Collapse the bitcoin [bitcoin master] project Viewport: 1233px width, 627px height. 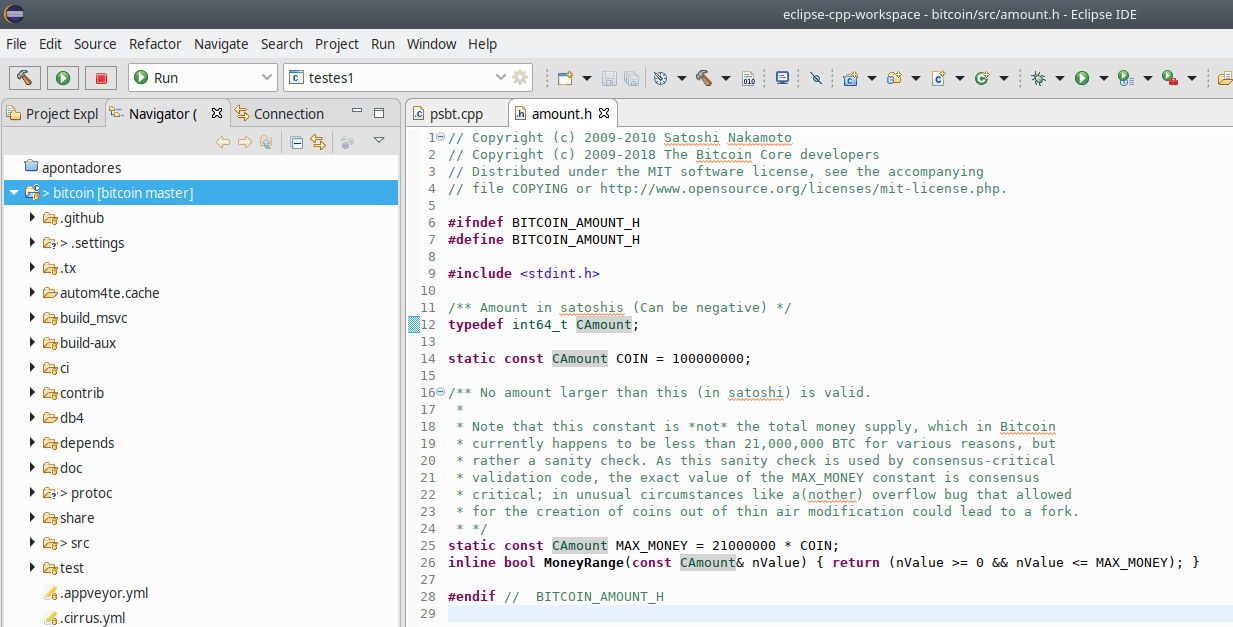[x=13, y=192]
